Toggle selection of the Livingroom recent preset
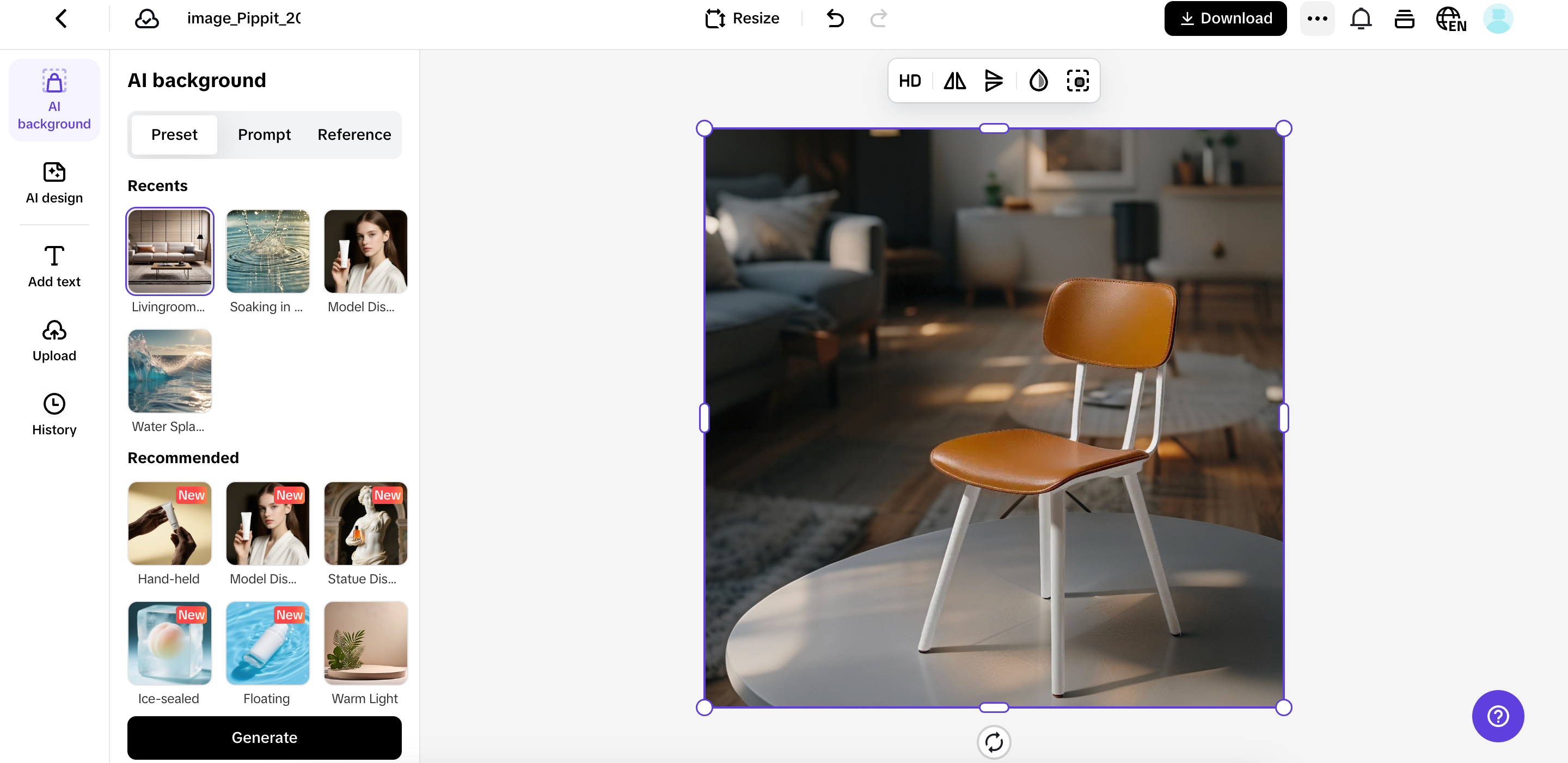This screenshot has height=763, width=1568. coord(169,251)
